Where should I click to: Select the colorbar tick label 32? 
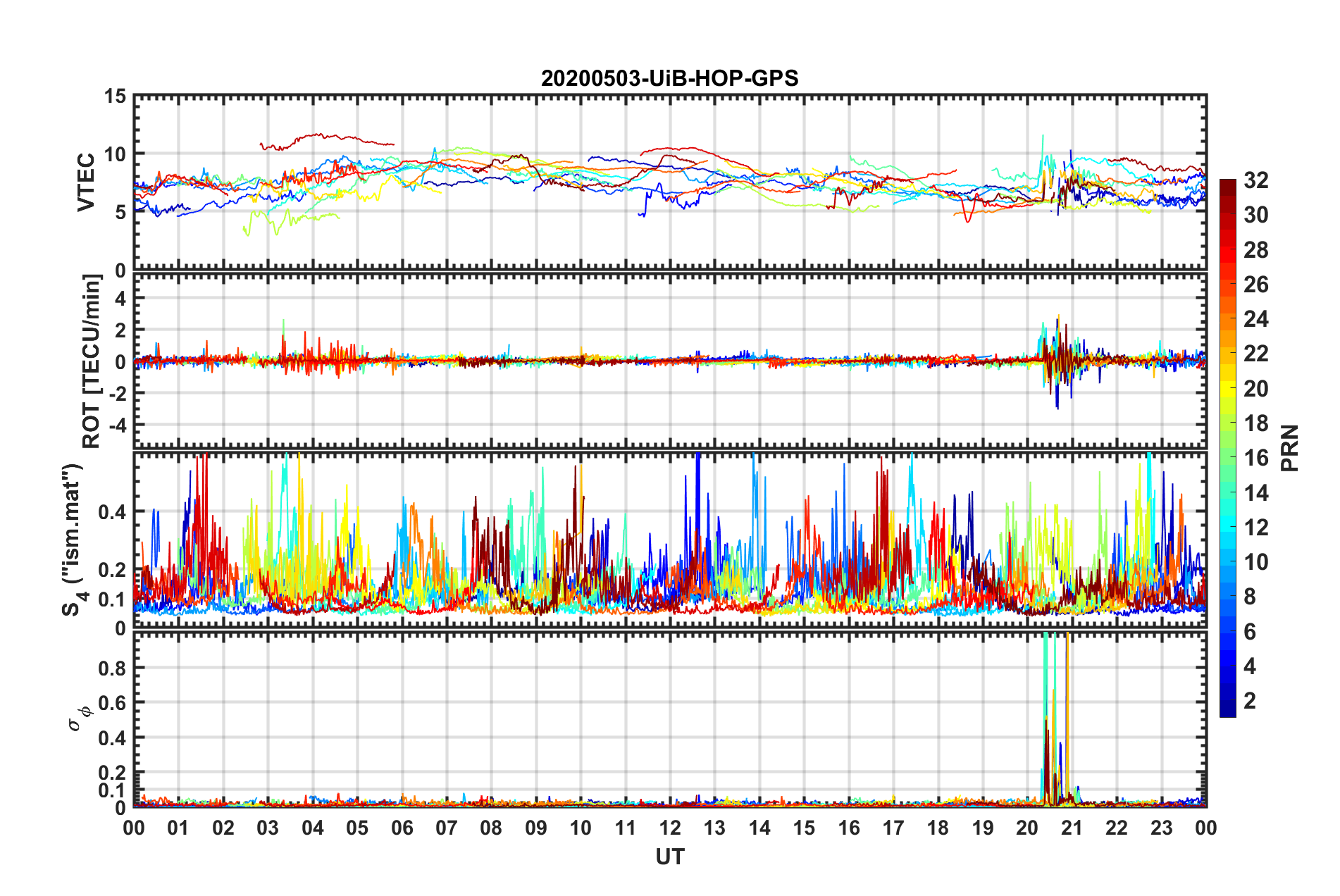[1255, 180]
